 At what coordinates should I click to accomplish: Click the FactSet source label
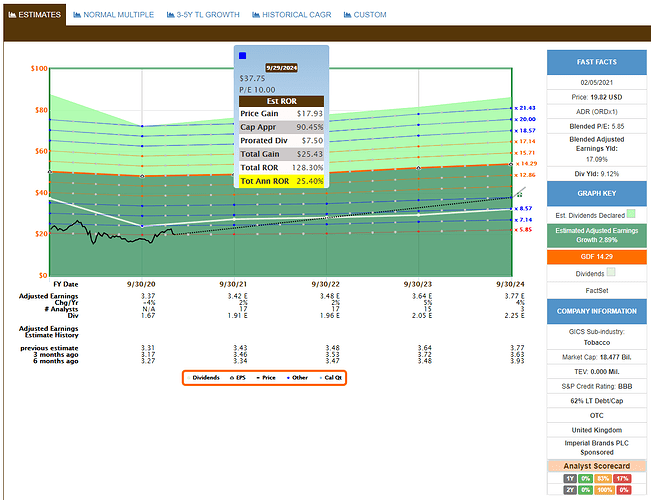pos(597,291)
